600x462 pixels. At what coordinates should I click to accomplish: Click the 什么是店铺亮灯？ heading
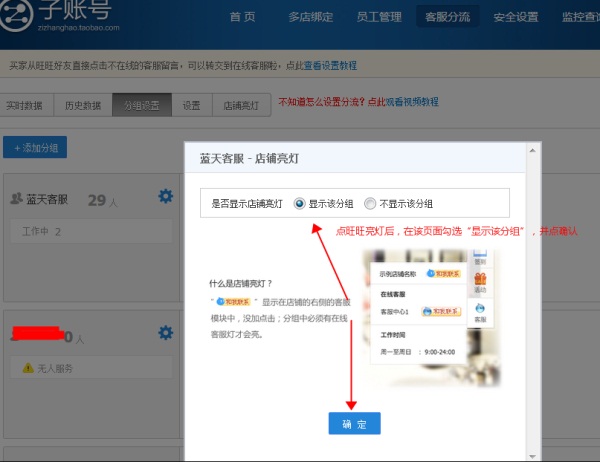[x=241, y=283]
